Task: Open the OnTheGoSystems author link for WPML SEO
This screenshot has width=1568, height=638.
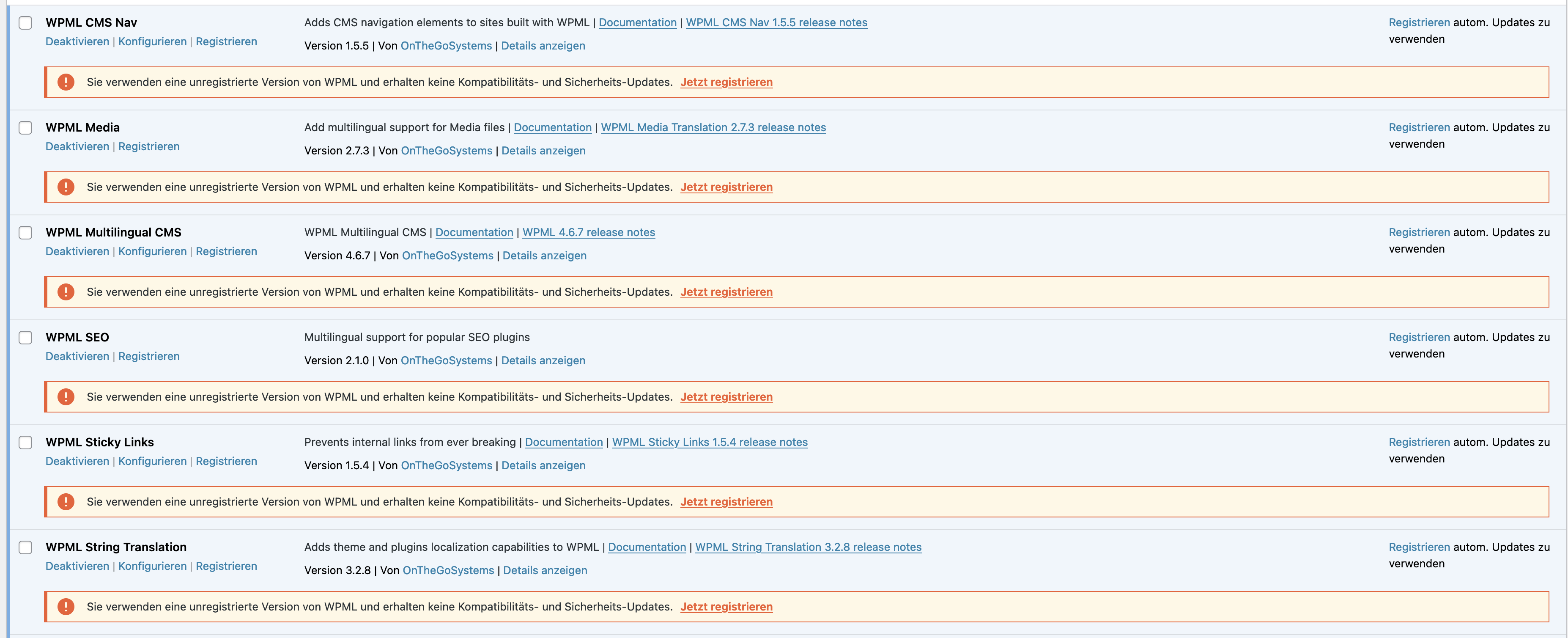Action: [446, 360]
